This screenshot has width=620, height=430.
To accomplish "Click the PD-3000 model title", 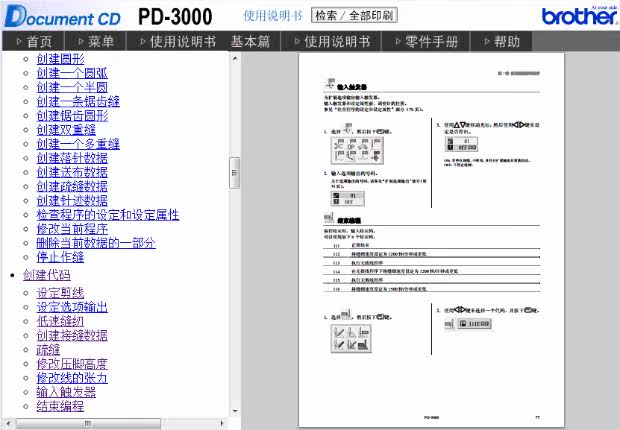I will click(175, 17).
